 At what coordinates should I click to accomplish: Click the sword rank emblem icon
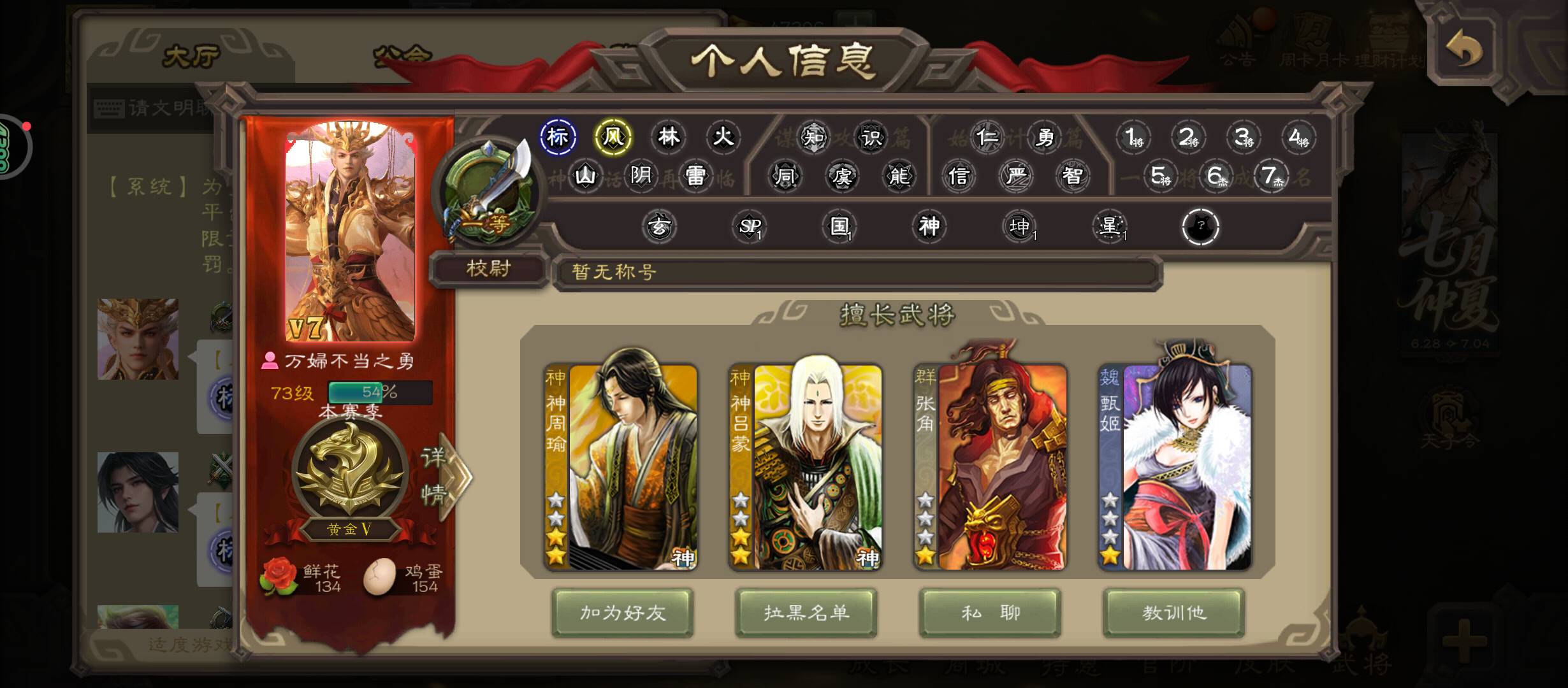[x=487, y=190]
